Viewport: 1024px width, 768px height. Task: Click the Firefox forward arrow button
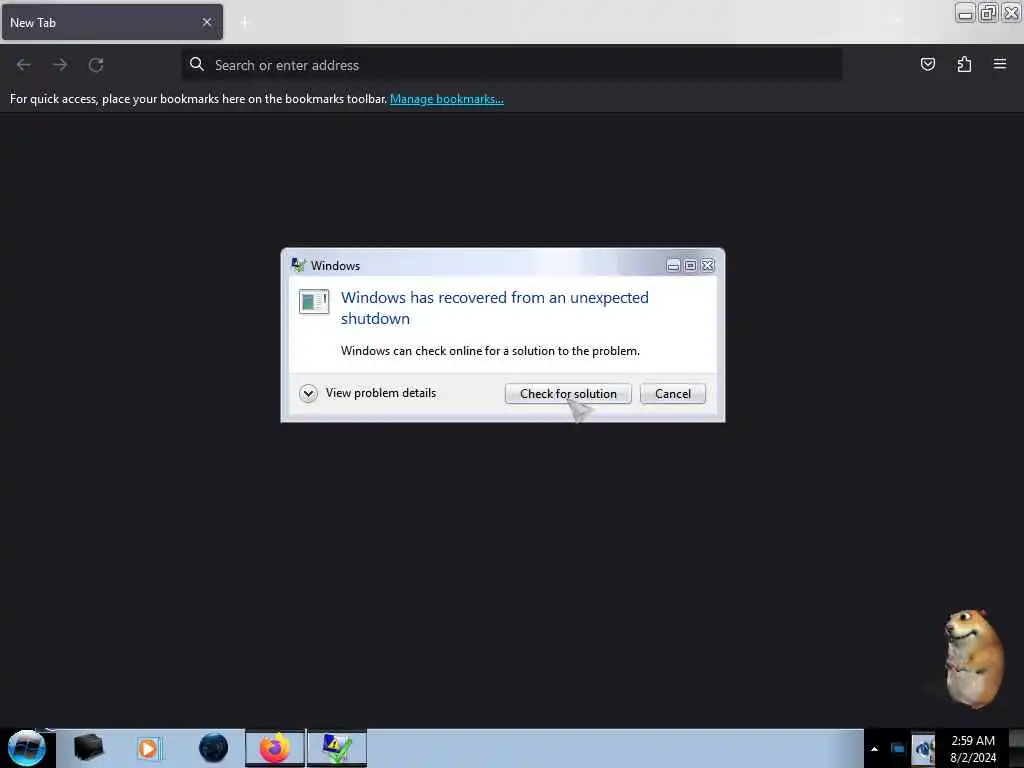tap(60, 65)
